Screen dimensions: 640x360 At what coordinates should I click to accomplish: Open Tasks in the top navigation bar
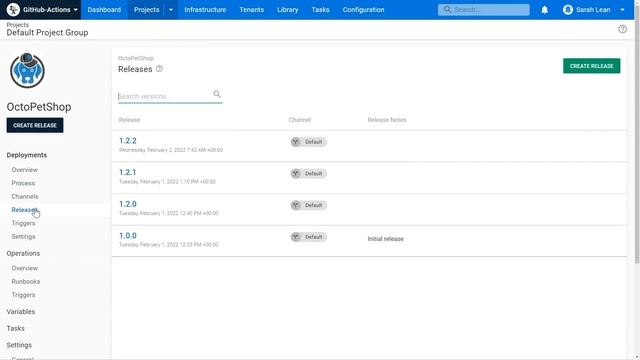click(320, 9)
